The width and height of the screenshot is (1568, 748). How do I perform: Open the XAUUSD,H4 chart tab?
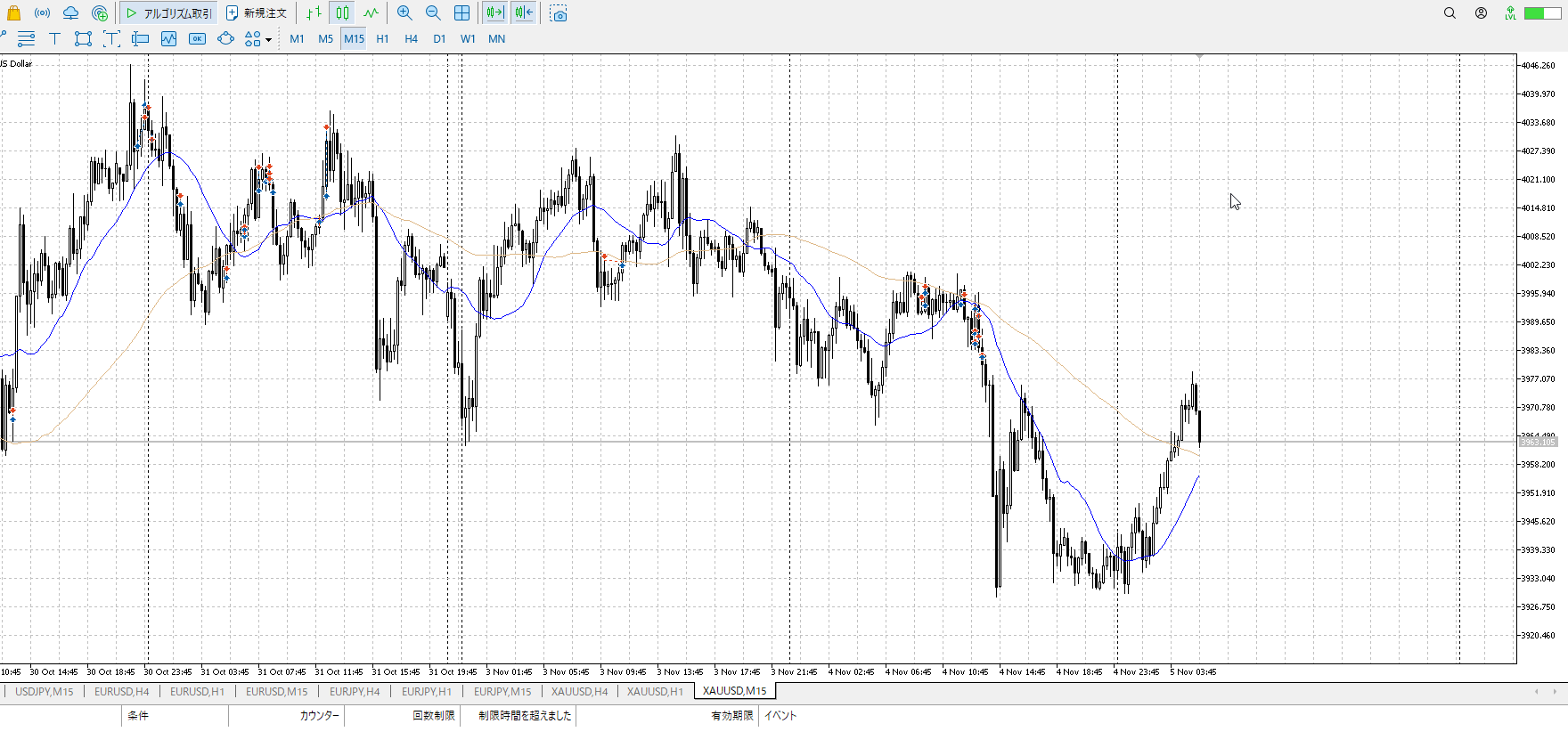pyautogui.click(x=579, y=691)
